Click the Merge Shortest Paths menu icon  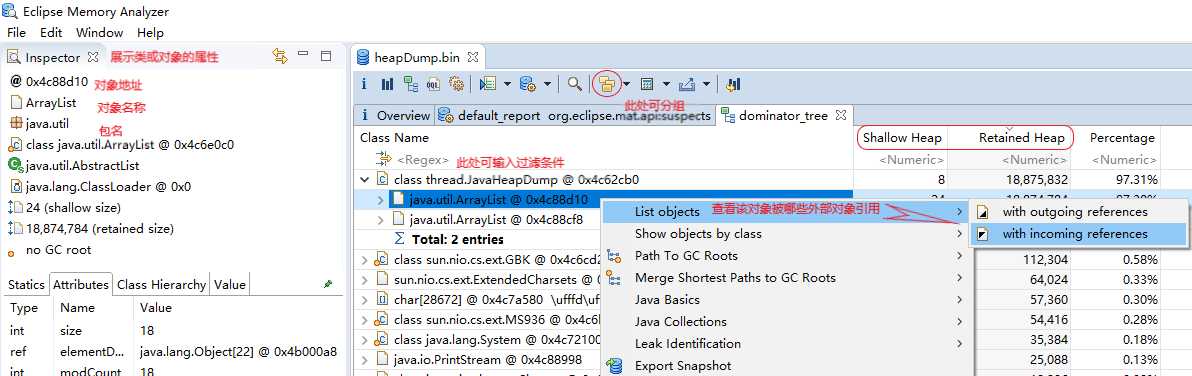(x=615, y=278)
